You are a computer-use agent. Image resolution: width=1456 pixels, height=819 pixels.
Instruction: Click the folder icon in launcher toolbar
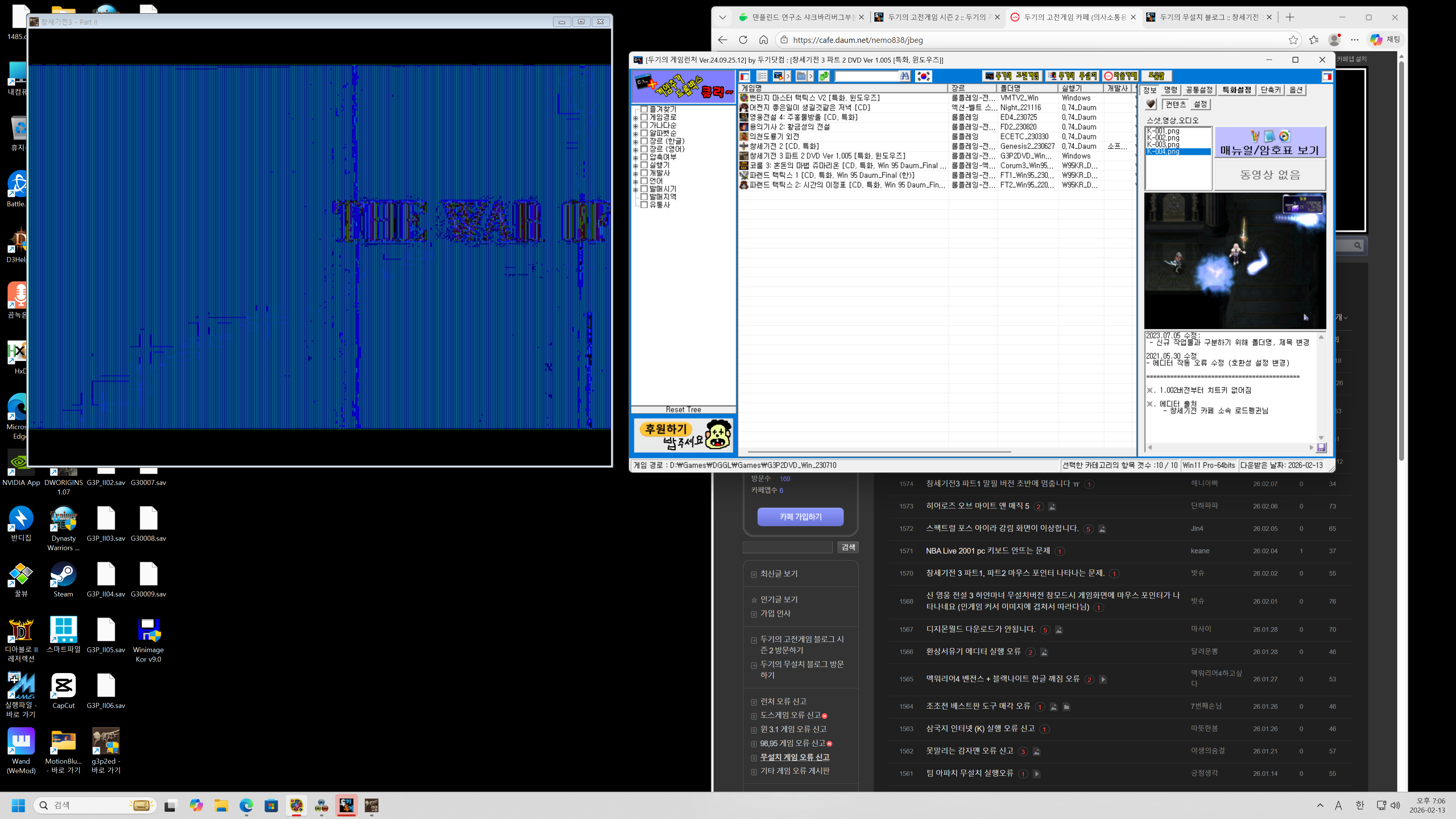(802, 76)
